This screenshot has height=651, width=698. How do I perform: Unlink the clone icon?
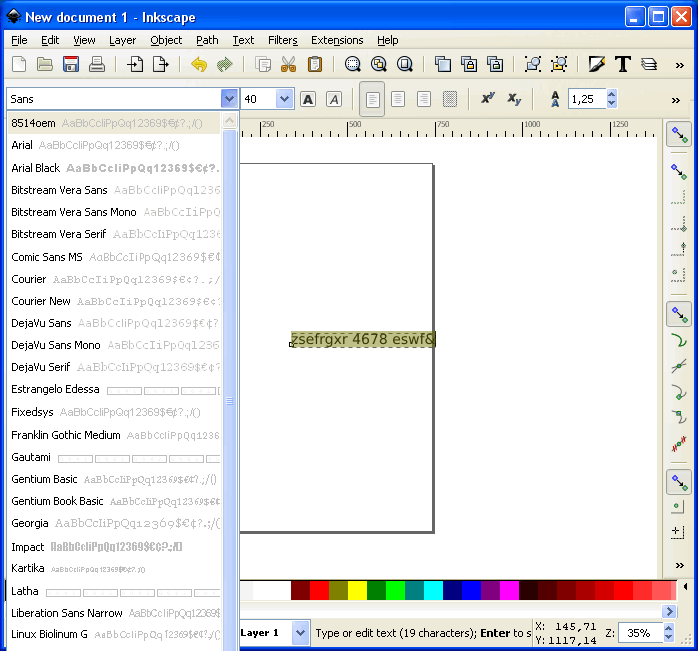coord(495,65)
